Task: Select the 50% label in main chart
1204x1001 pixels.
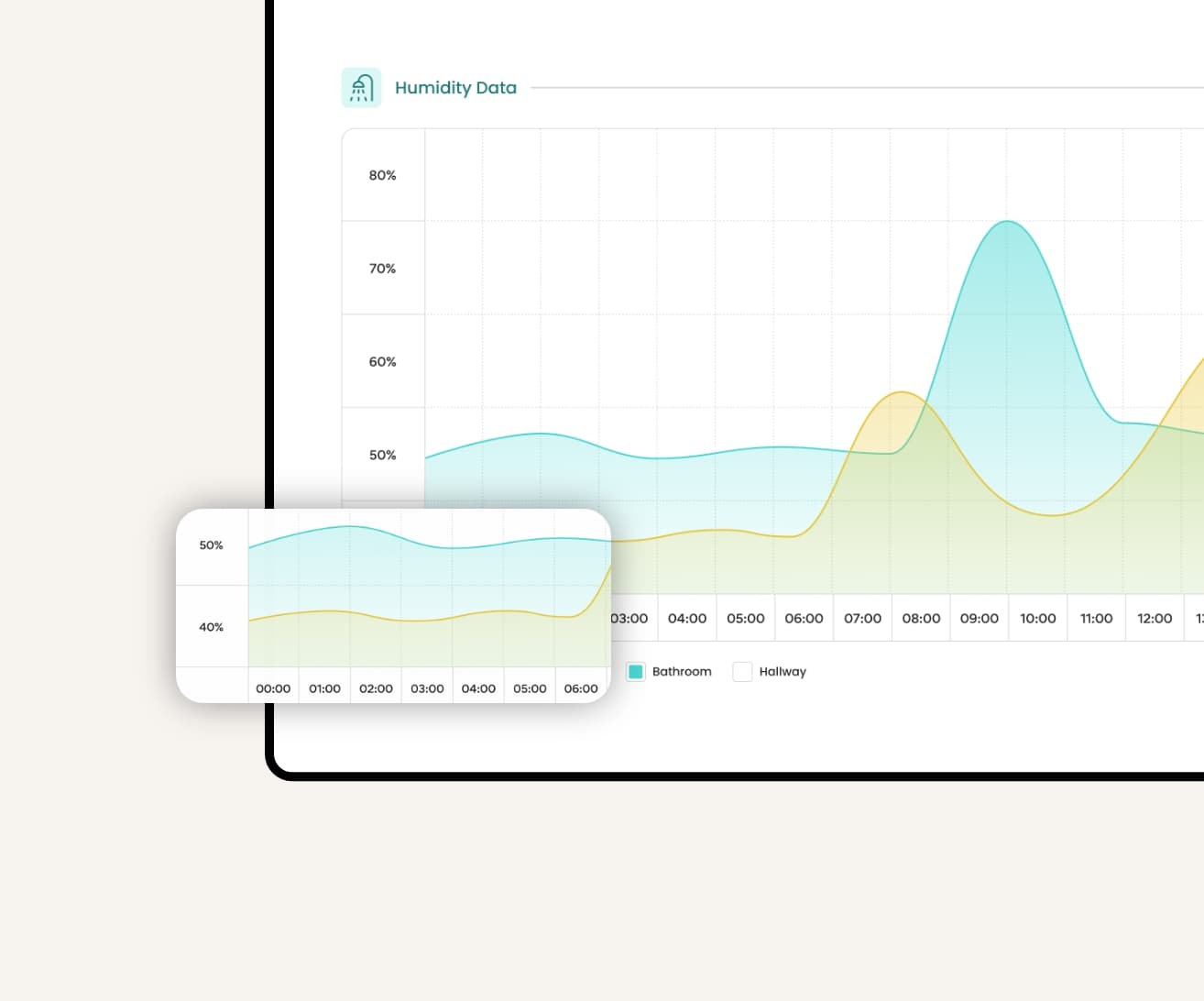Action: (382, 455)
